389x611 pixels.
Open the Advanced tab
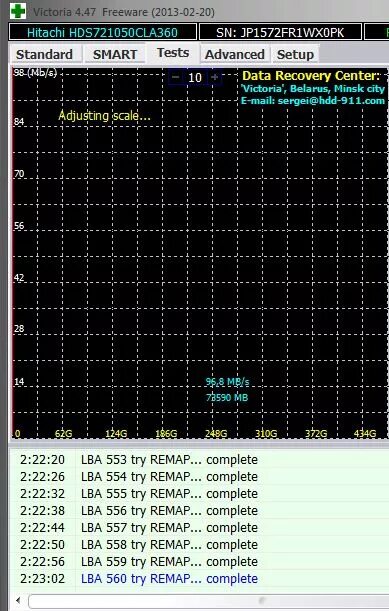click(235, 54)
